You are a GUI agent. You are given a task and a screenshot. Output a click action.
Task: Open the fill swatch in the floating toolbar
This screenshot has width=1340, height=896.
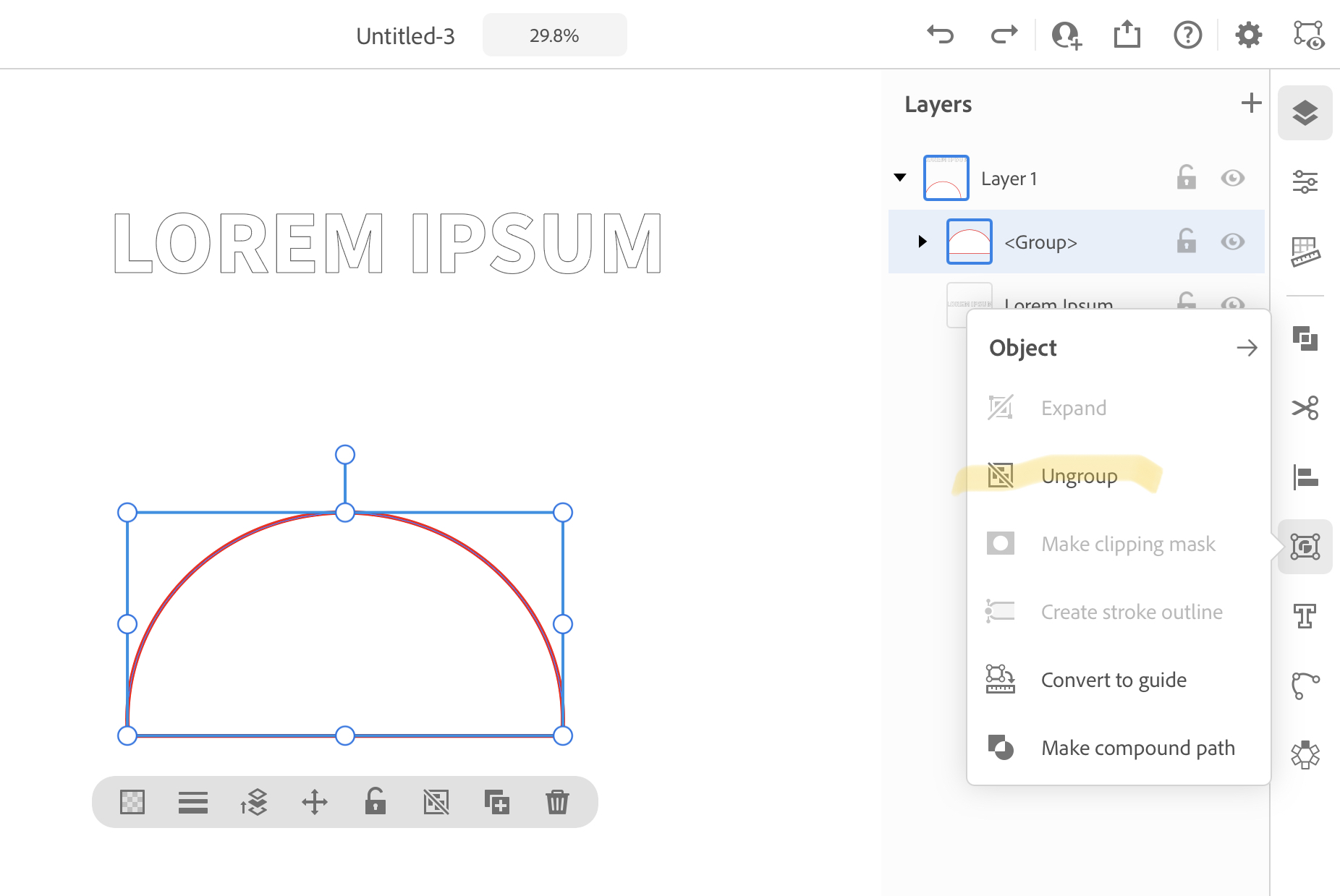[x=132, y=802]
